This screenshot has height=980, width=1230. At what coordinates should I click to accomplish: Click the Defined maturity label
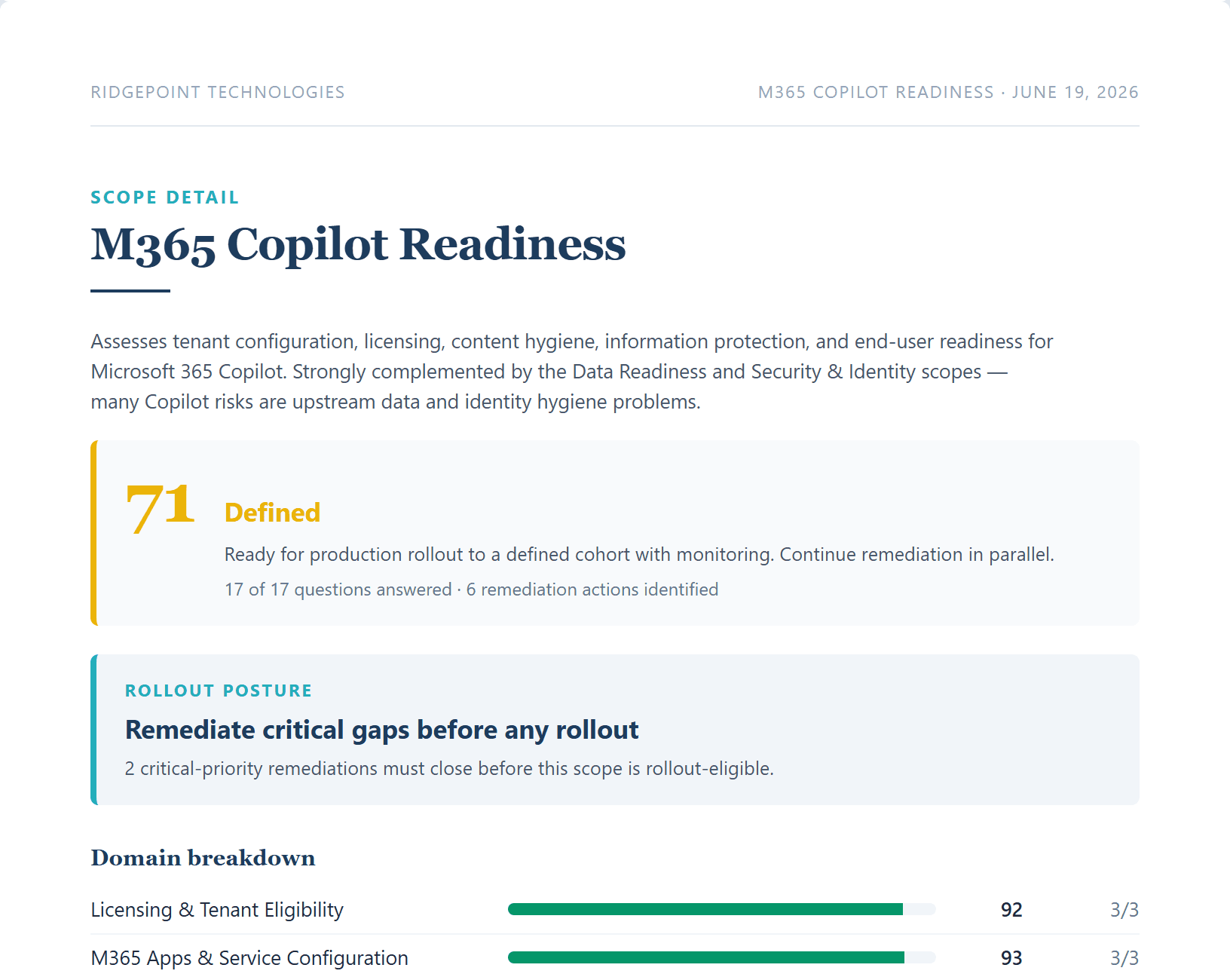point(272,513)
